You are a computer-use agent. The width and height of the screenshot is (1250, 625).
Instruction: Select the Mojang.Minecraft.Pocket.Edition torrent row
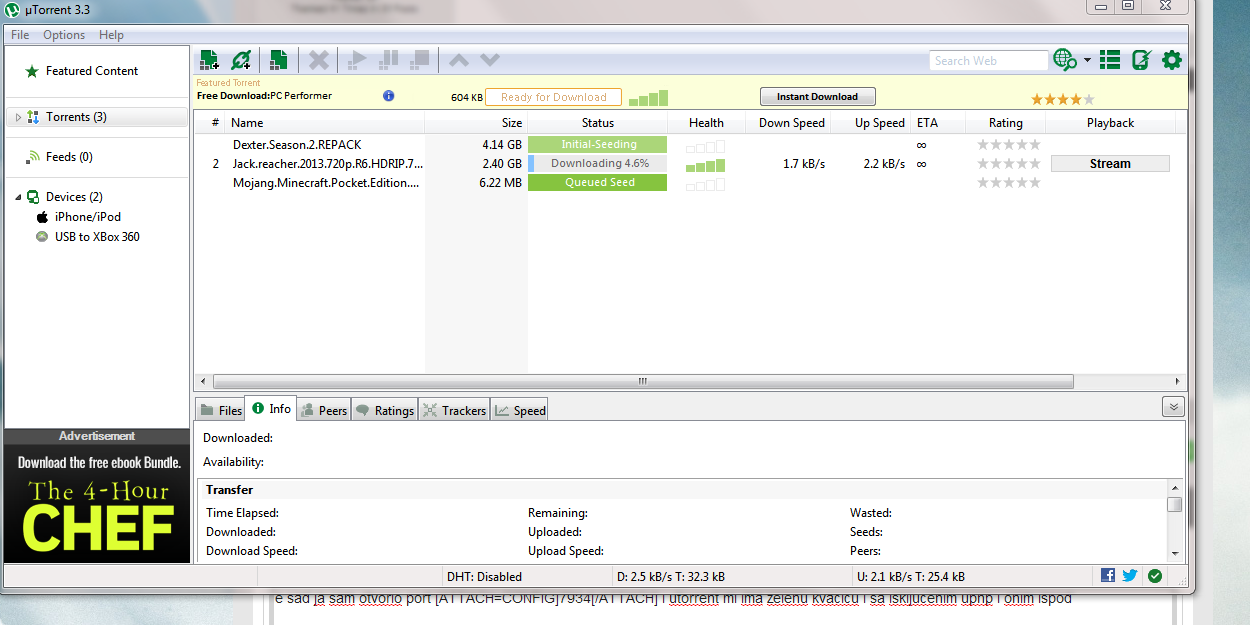(690, 183)
